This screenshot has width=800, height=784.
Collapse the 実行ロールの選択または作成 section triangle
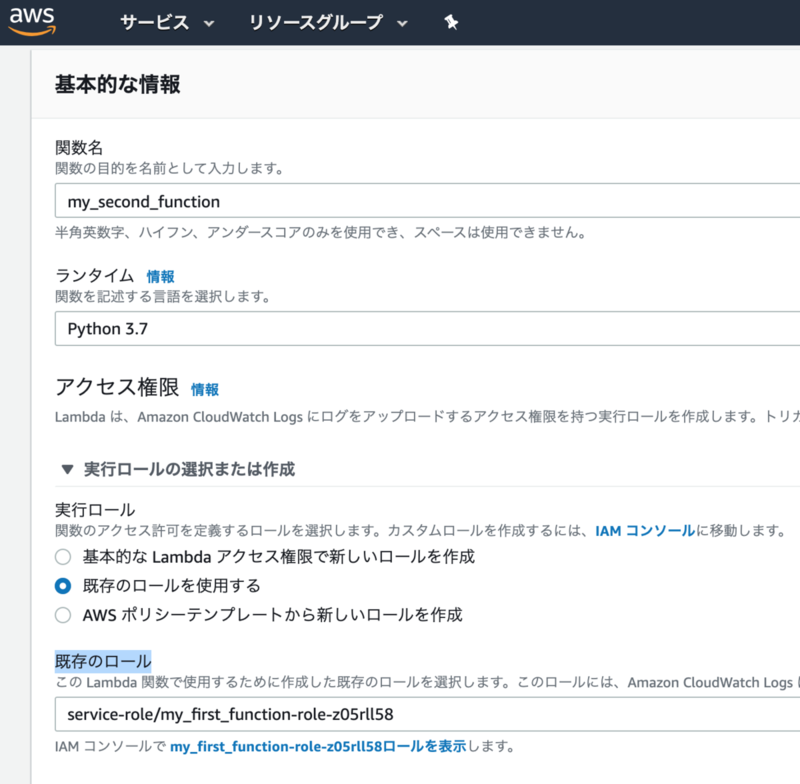(67, 469)
